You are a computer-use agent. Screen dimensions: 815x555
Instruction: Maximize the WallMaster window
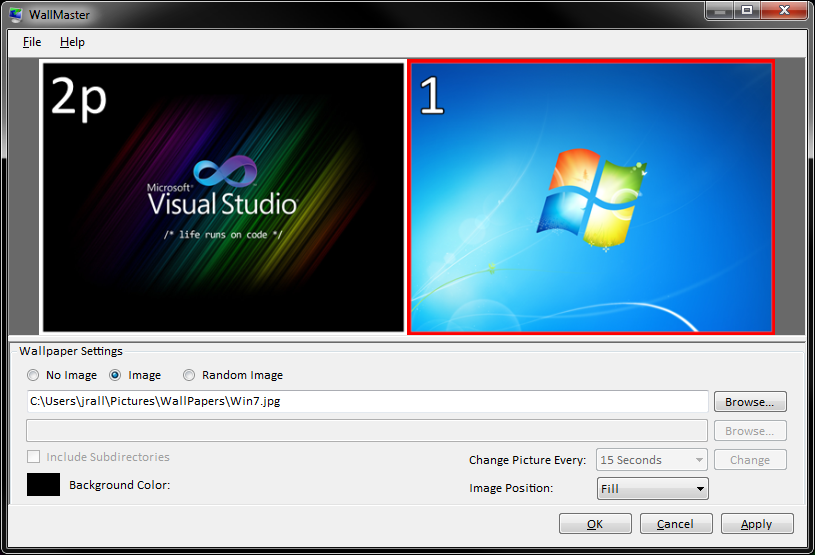tap(747, 10)
